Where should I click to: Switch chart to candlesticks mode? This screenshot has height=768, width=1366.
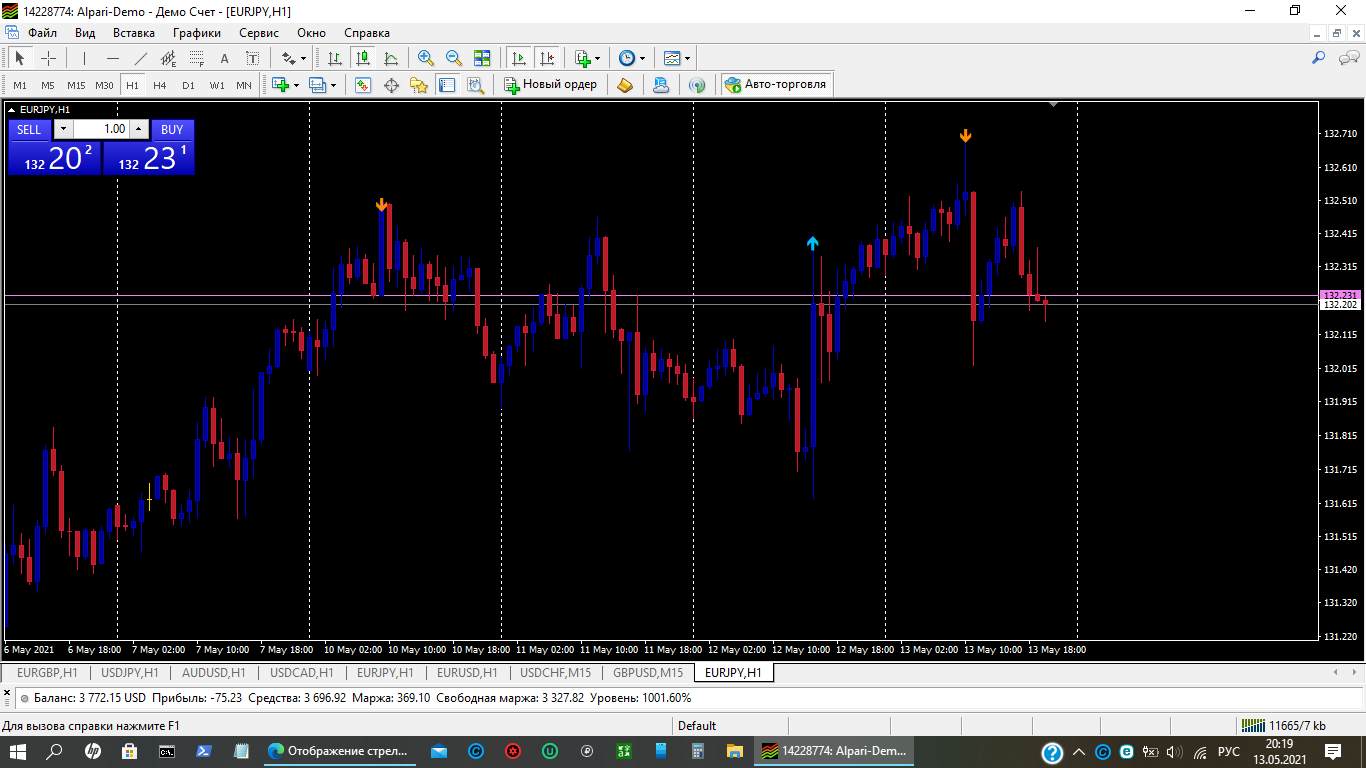point(363,58)
